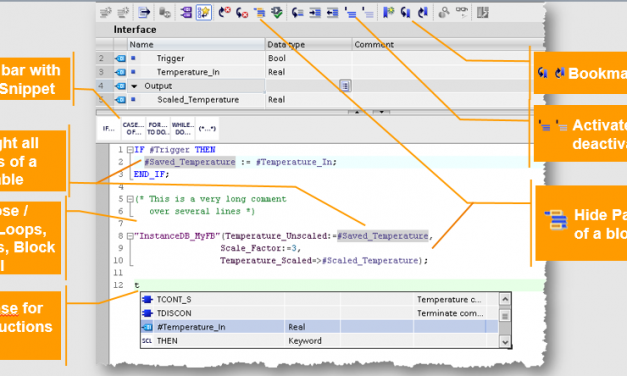Viewport: 627px width, 376px height.
Task: Outdent the selected text via toolbar
Action: (x=332, y=13)
